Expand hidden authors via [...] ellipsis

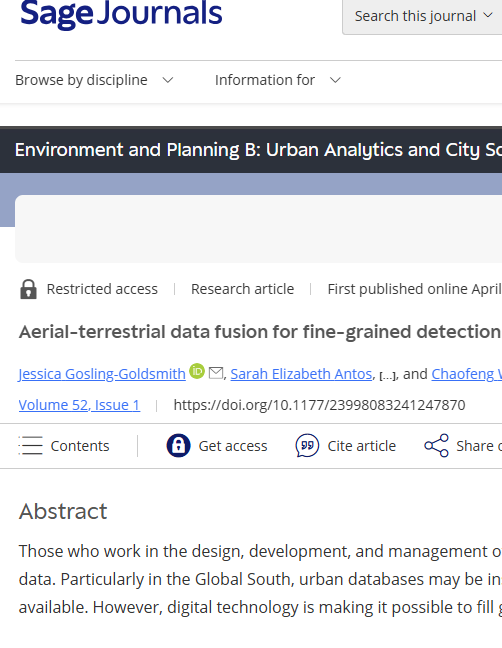pyautogui.click(x=388, y=375)
